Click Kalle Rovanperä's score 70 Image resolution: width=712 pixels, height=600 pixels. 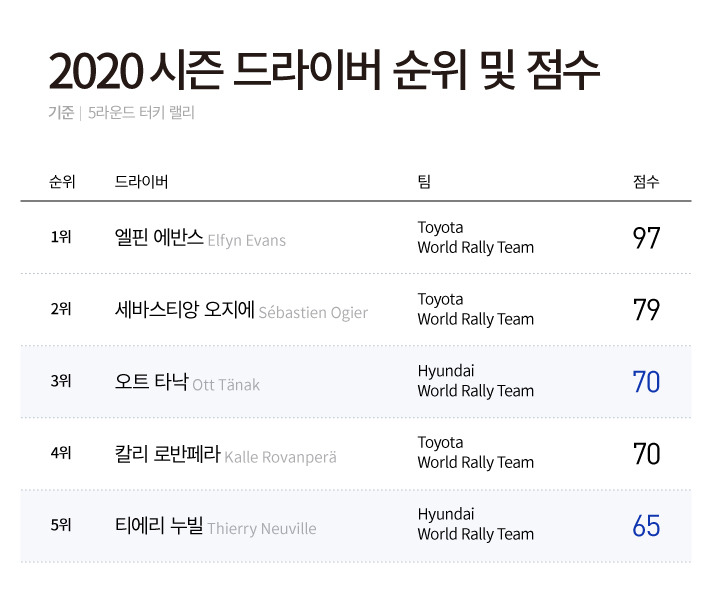[646, 454]
